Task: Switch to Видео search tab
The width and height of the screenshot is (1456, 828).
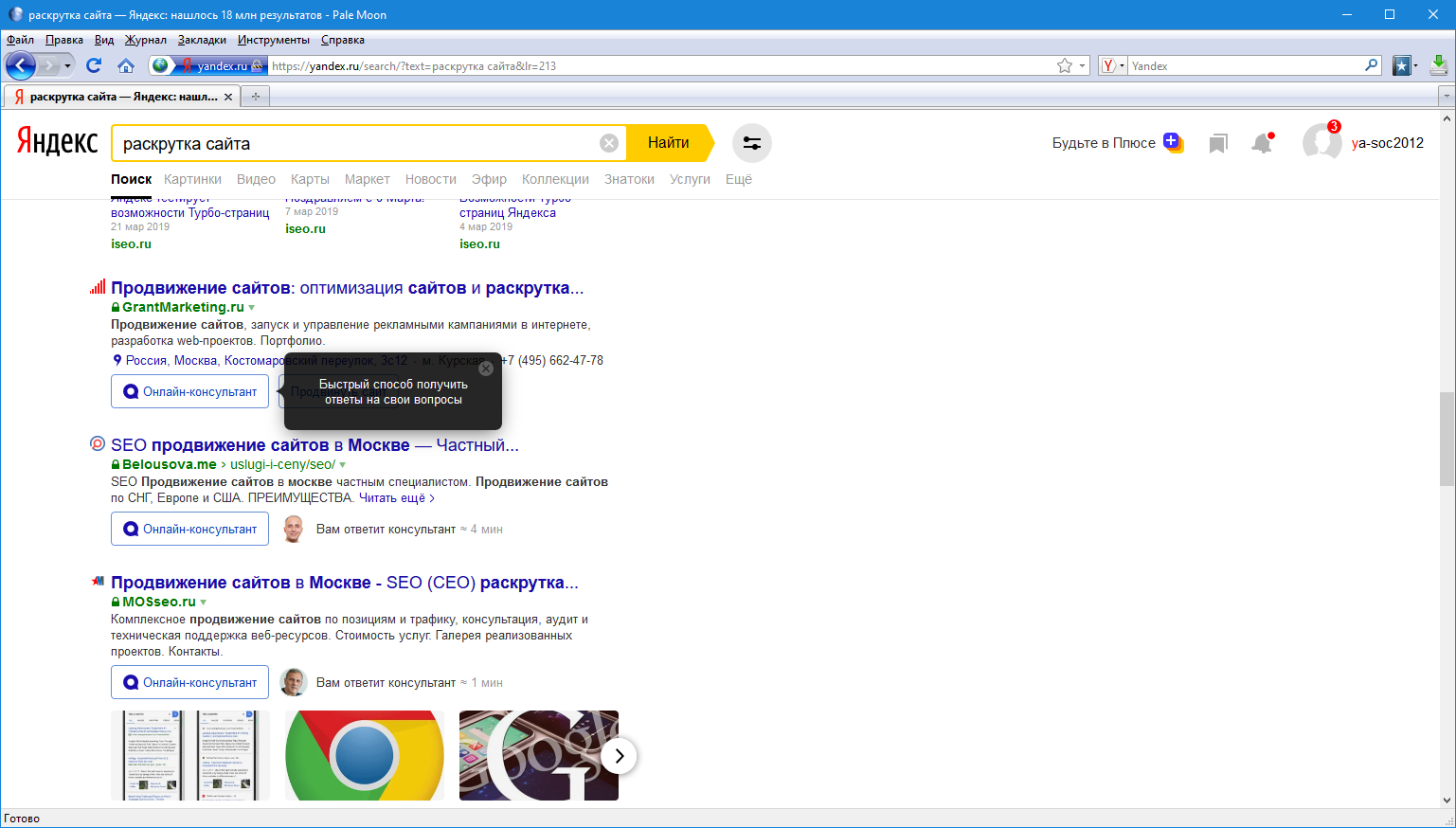Action: 256,179
